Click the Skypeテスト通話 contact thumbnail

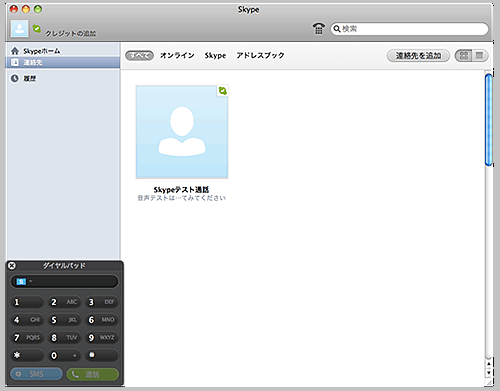[x=182, y=132]
